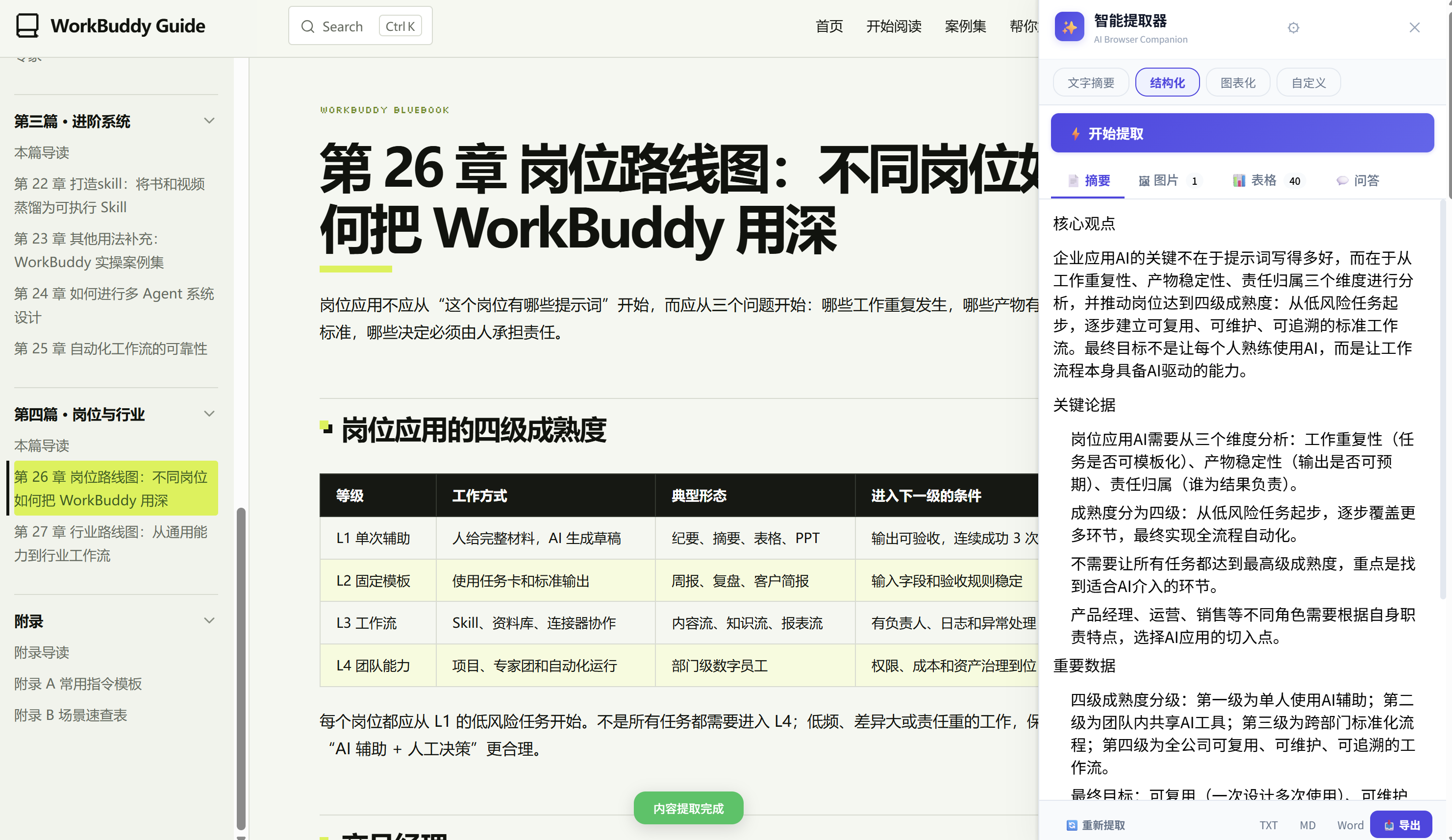Screen dimensions: 1452x840
Task: Click the WorkBuddy Guide book logo icon
Action: point(27,26)
